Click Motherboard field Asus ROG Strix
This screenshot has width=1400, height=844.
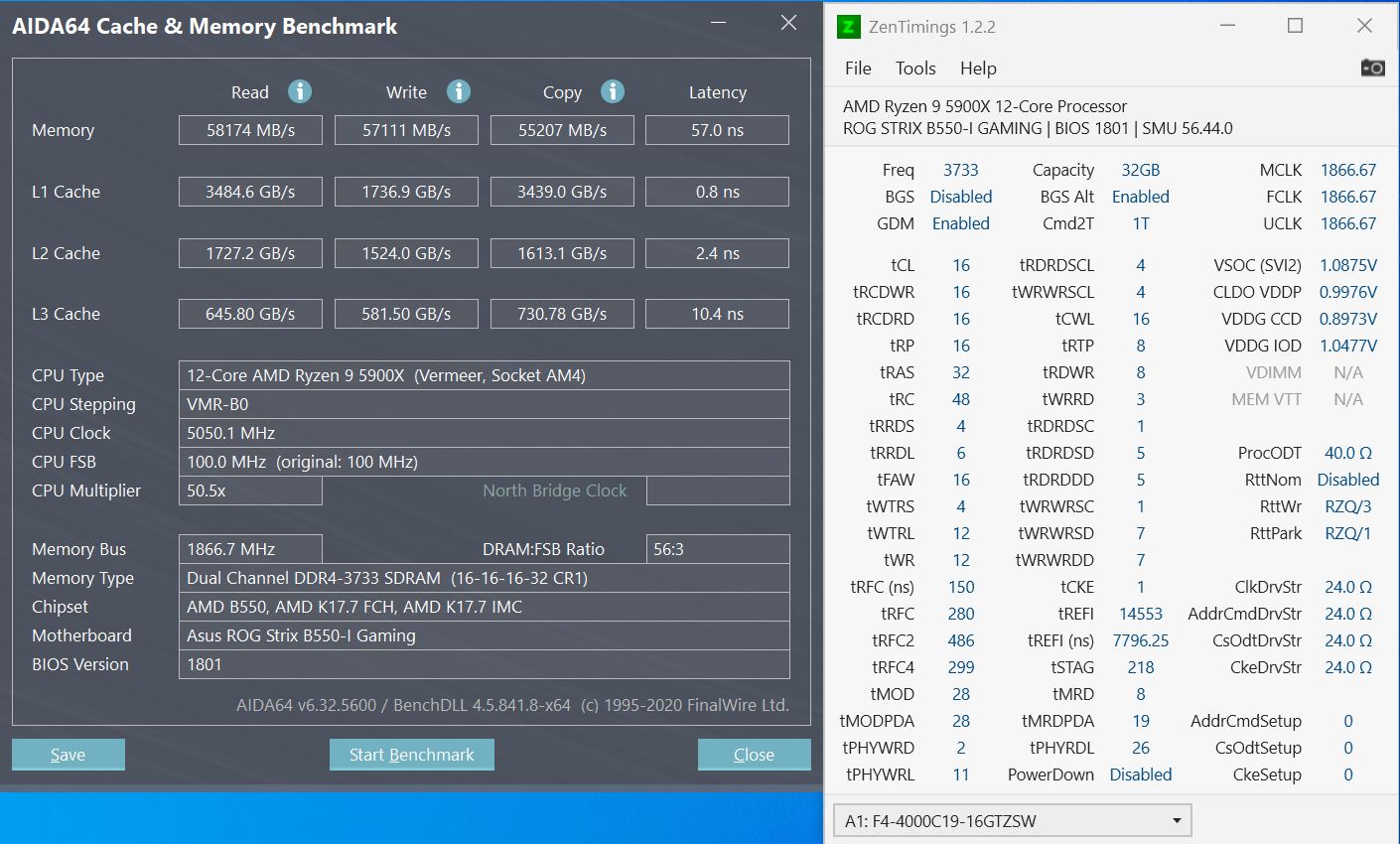[x=485, y=635]
